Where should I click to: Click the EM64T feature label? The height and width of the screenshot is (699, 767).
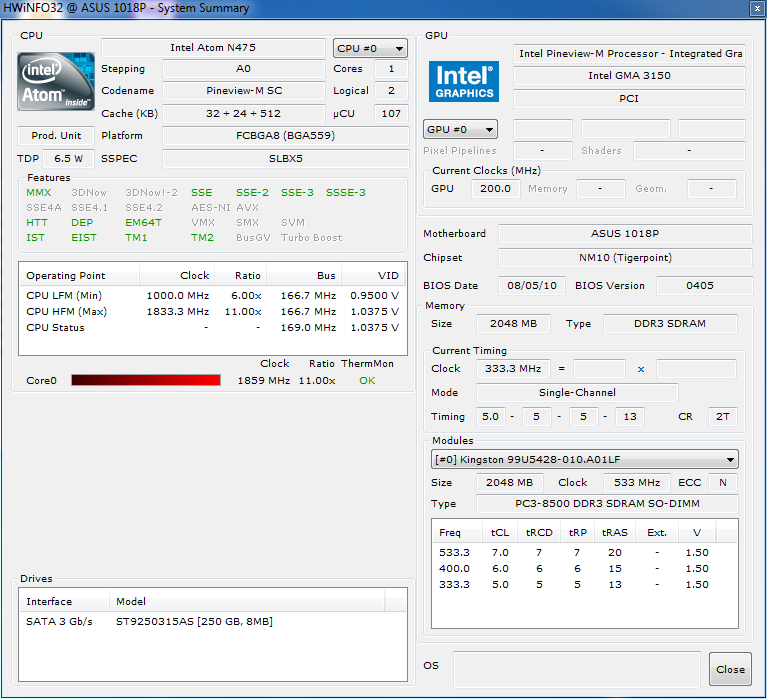pos(143,223)
